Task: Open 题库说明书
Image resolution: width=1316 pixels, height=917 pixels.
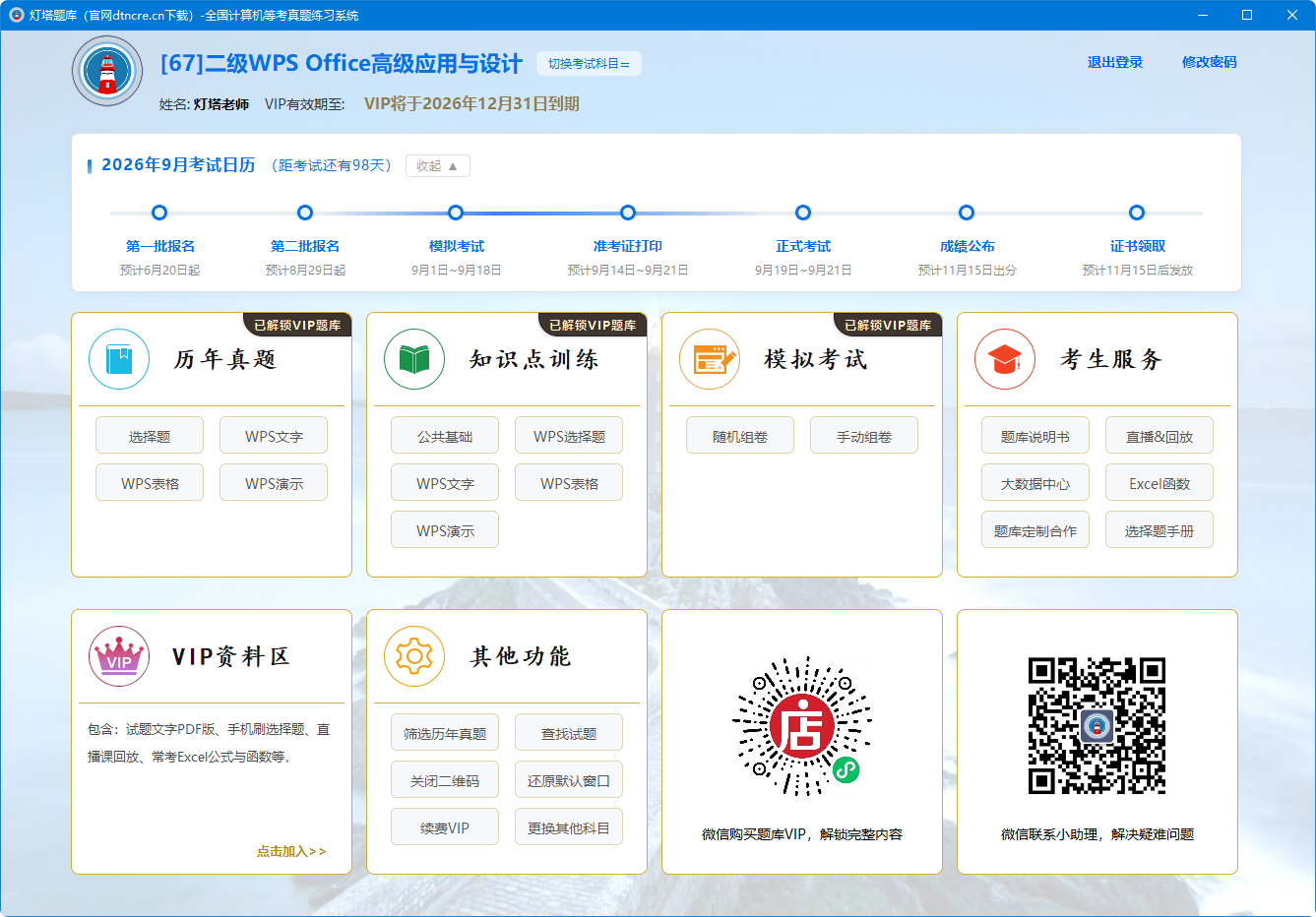Action: 1035,436
